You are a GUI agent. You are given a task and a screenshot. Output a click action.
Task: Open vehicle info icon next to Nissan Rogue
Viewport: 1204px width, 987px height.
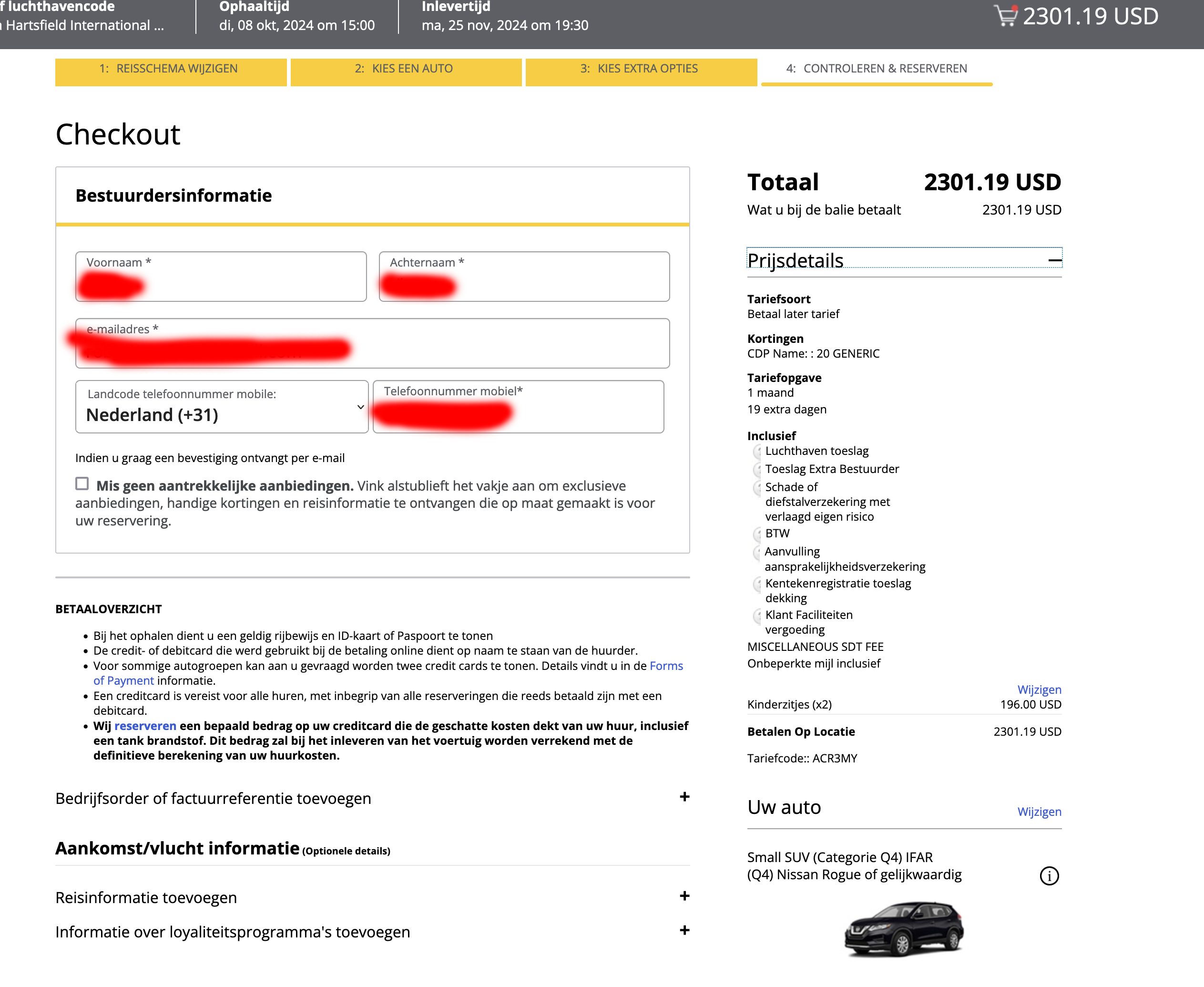coord(1049,875)
